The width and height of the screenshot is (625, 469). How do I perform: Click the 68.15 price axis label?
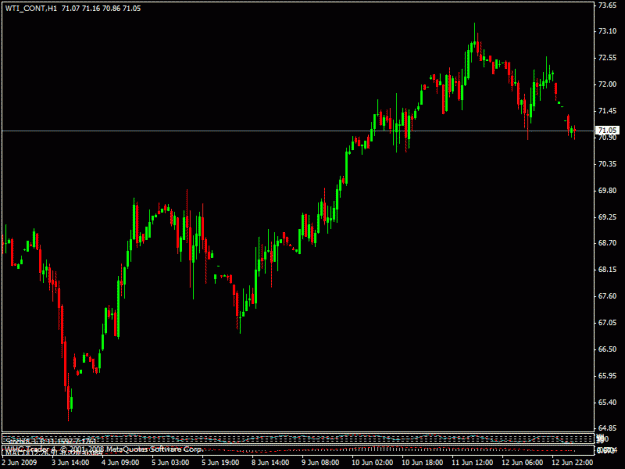(x=607, y=270)
